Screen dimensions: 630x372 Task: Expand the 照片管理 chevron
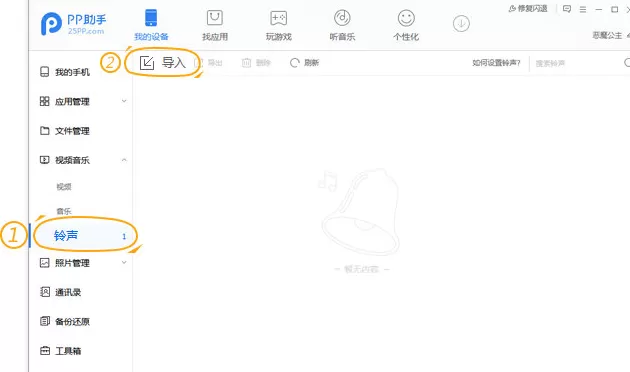(124, 262)
